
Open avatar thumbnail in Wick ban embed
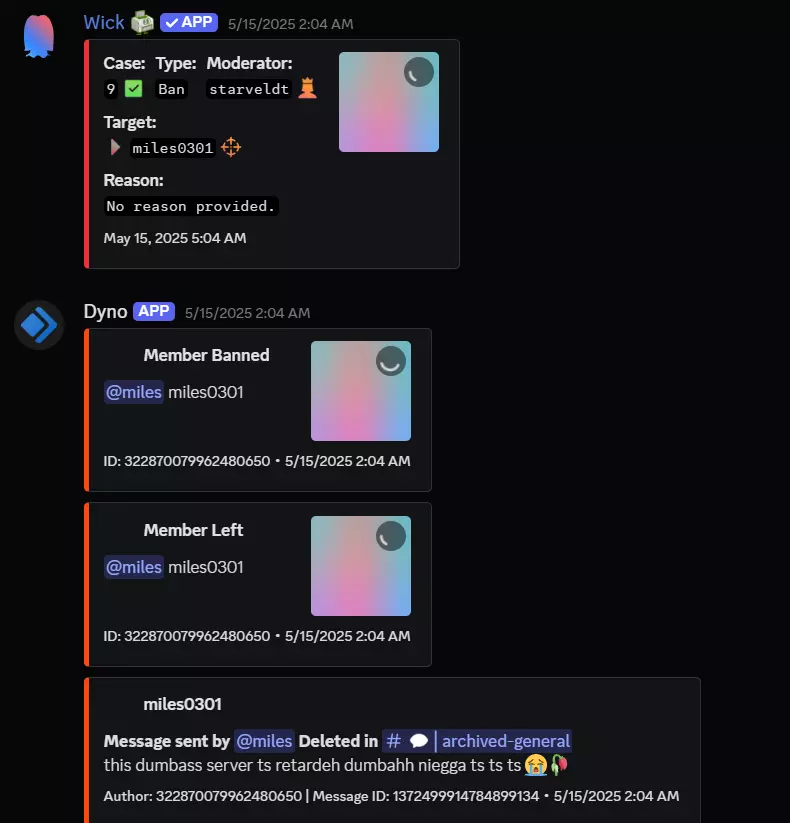(x=389, y=102)
